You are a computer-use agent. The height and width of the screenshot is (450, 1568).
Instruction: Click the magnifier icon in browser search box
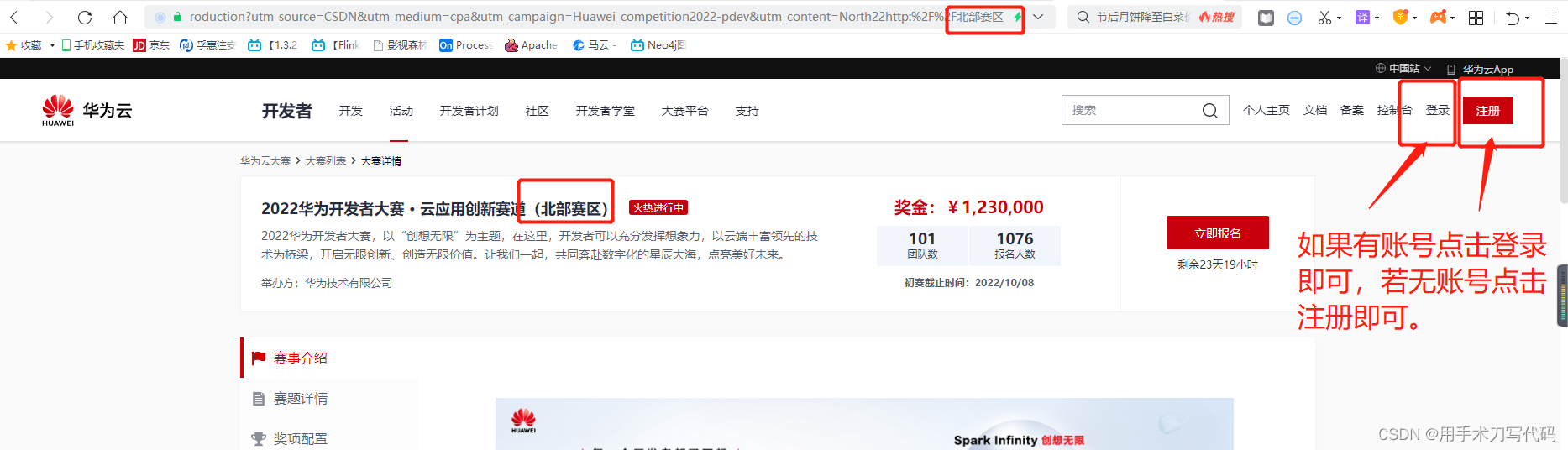pos(1083,17)
